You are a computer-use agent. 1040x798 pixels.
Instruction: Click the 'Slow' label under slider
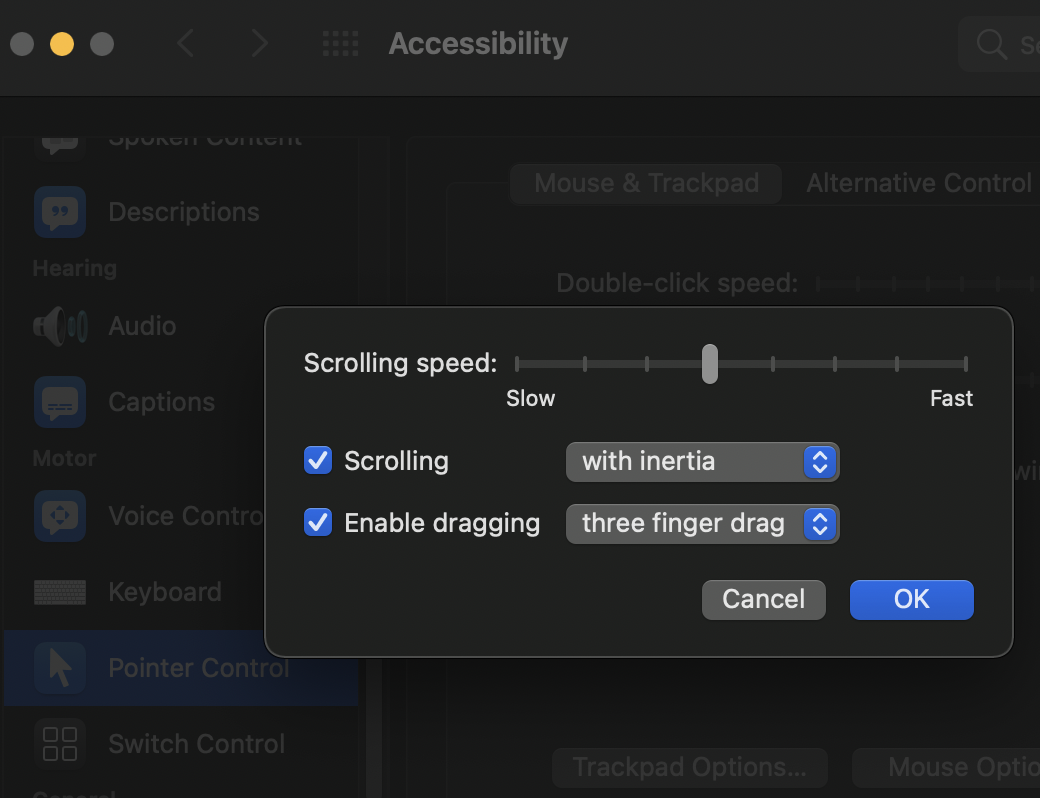531,398
